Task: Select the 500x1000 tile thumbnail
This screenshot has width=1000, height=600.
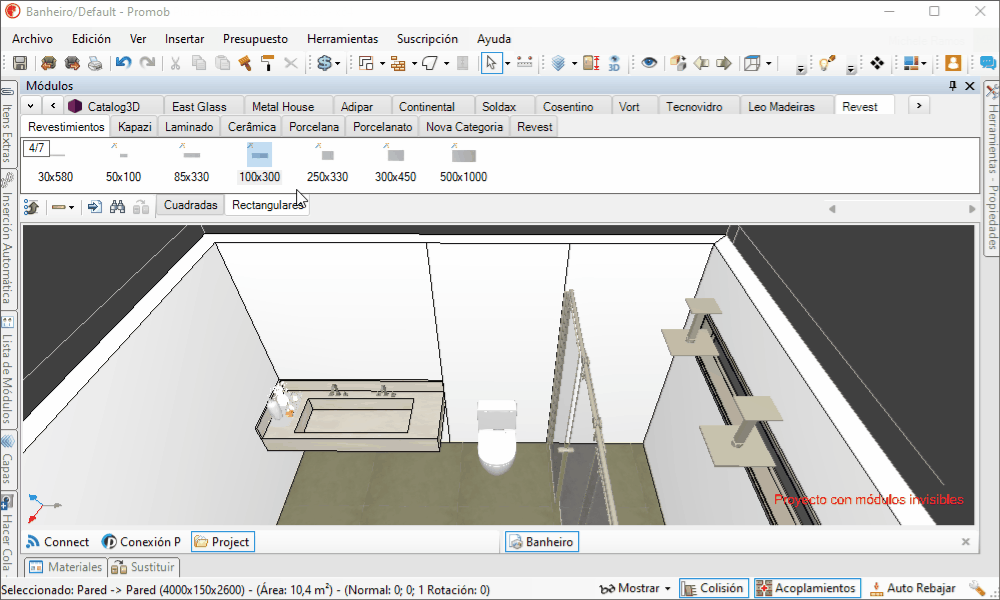Action: 464,163
